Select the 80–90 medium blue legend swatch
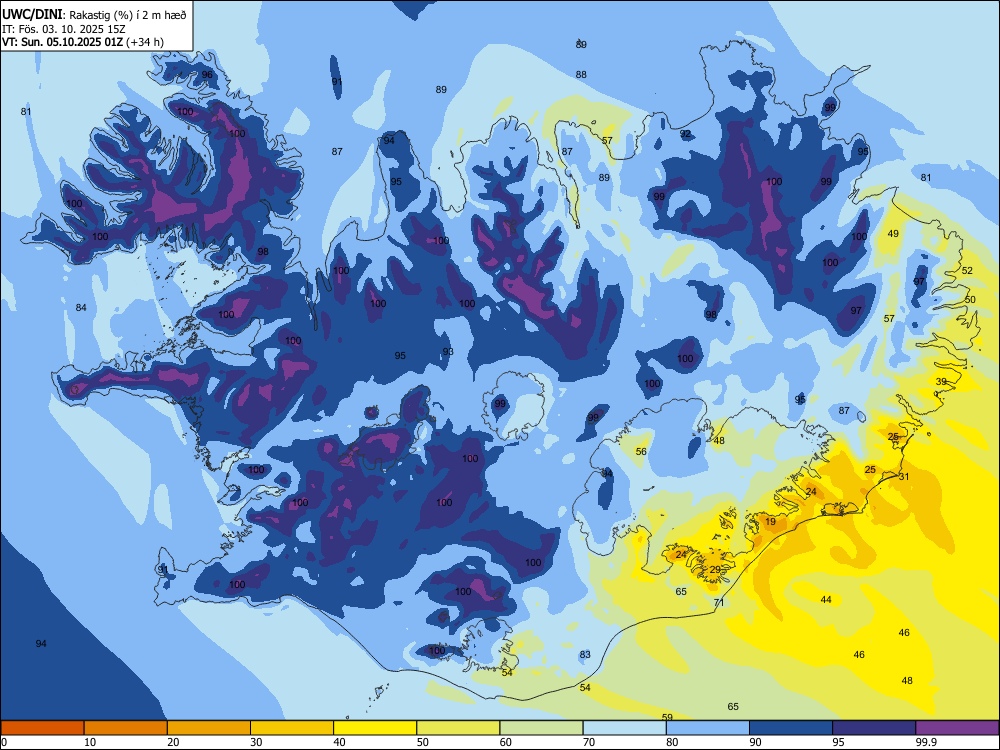 pyautogui.click(x=708, y=728)
